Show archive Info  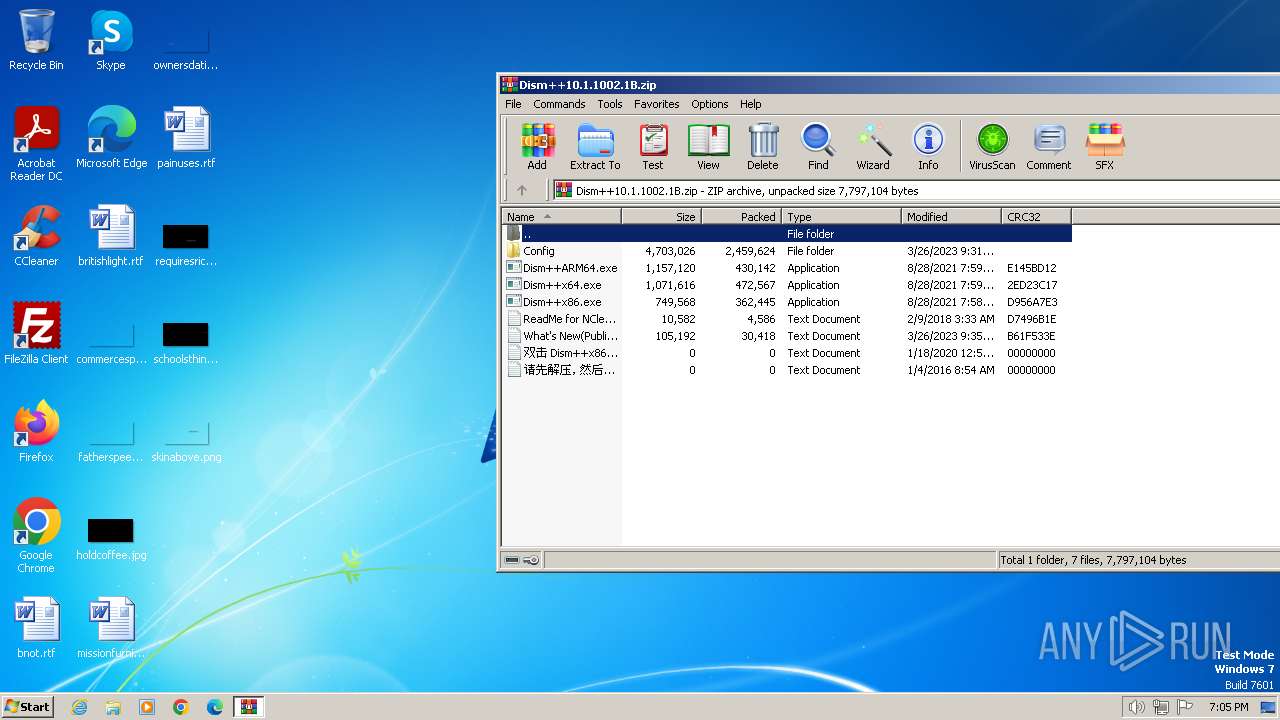928,146
